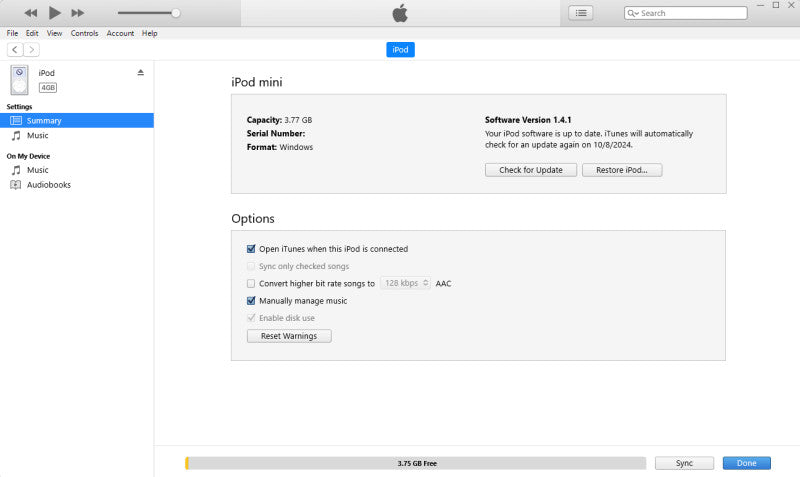Click the Serial Number label
Viewport: 800px width, 477px height.
tap(276, 134)
